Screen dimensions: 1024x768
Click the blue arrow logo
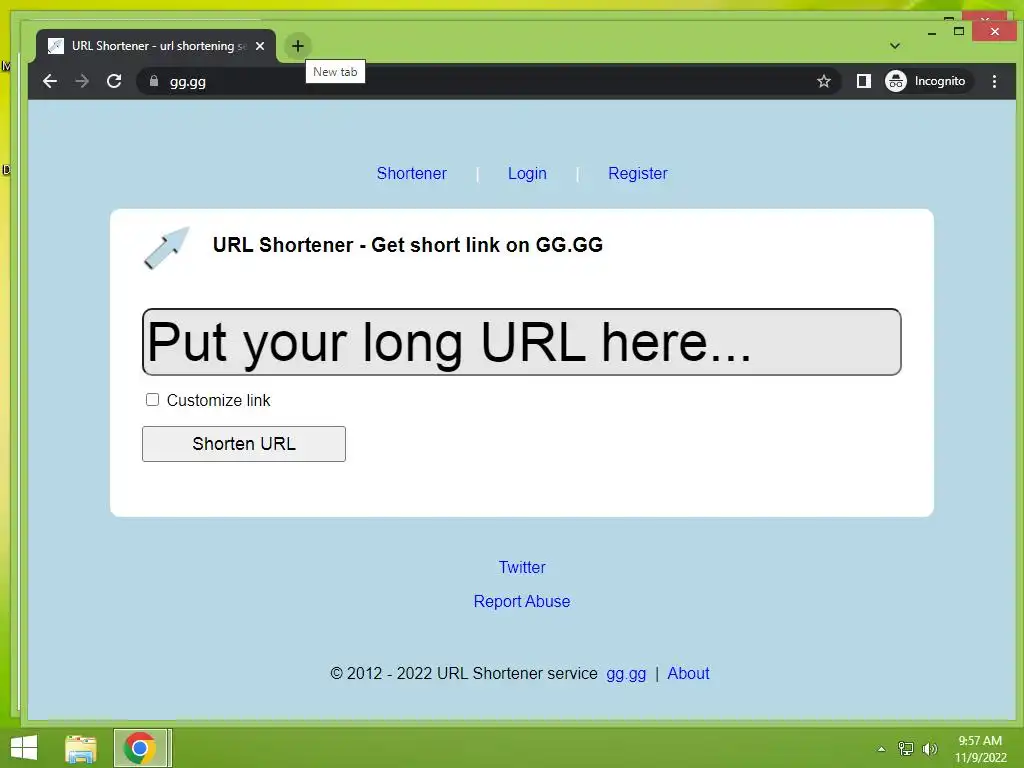167,248
